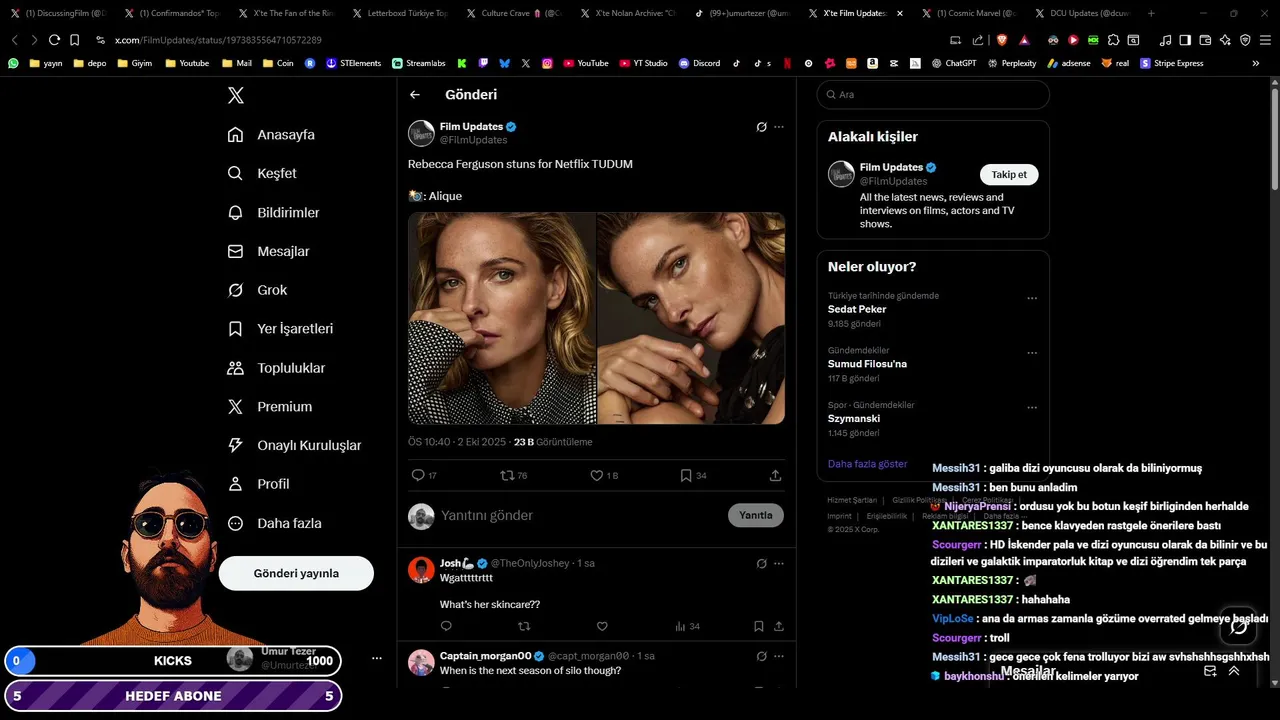This screenshot has width=1280, height=720.
Task: Switch to DCU Updates browser tab
Action: (x=1083, y=13)
